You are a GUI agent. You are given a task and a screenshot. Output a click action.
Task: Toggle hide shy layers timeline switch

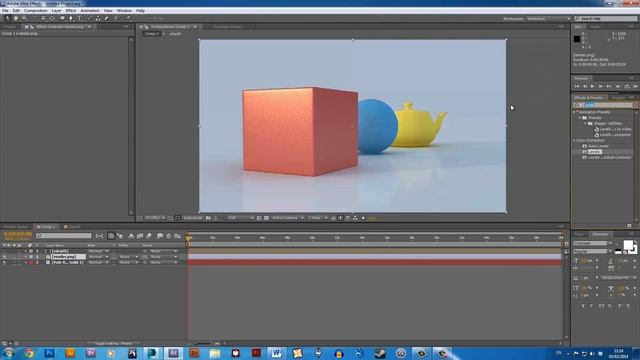click(131, 236)
